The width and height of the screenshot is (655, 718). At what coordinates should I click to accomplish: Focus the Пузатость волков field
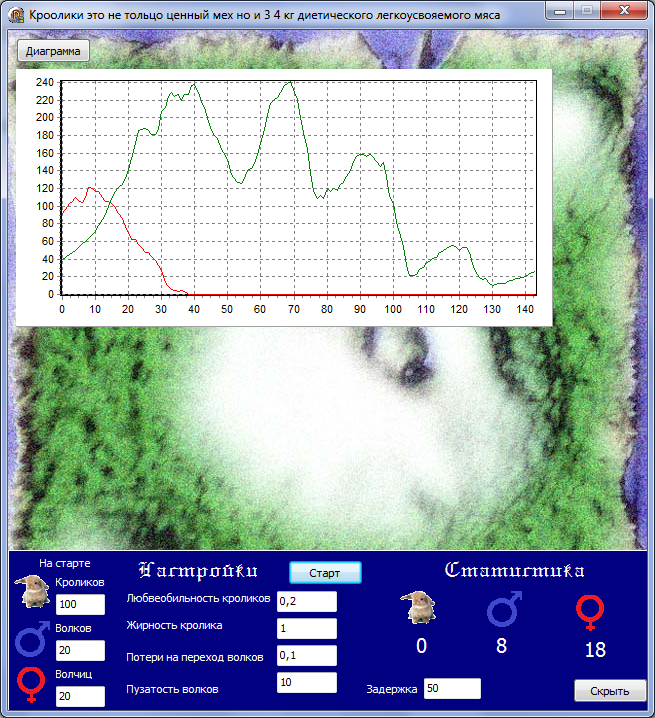[x=307, y=682]
